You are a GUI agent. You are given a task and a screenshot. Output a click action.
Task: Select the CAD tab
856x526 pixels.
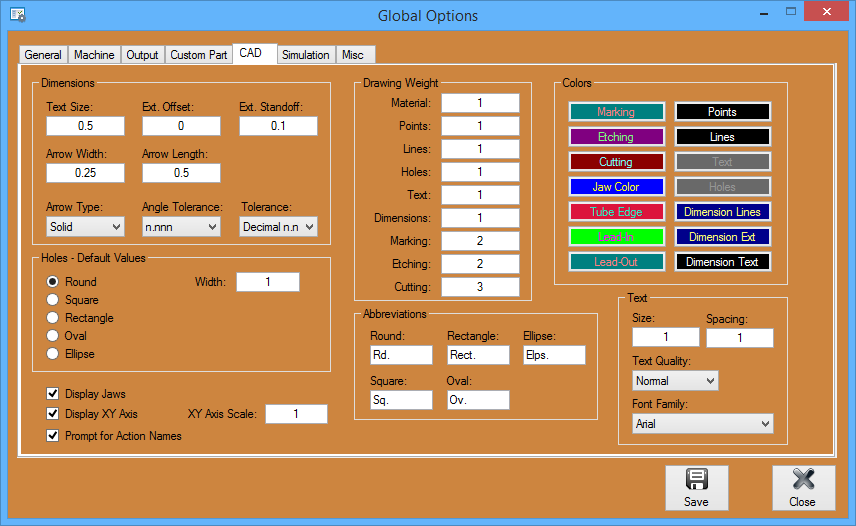click(255, 53)
